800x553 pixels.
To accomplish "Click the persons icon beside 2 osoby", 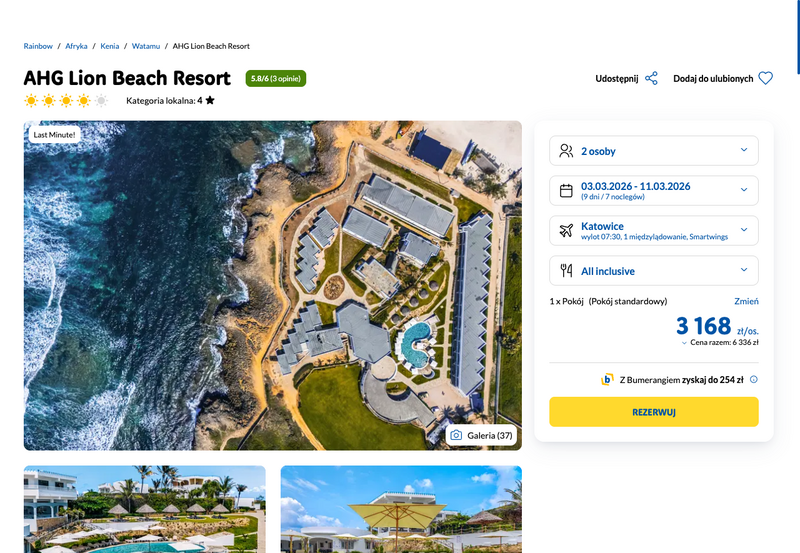I will (x=566, y=151).
